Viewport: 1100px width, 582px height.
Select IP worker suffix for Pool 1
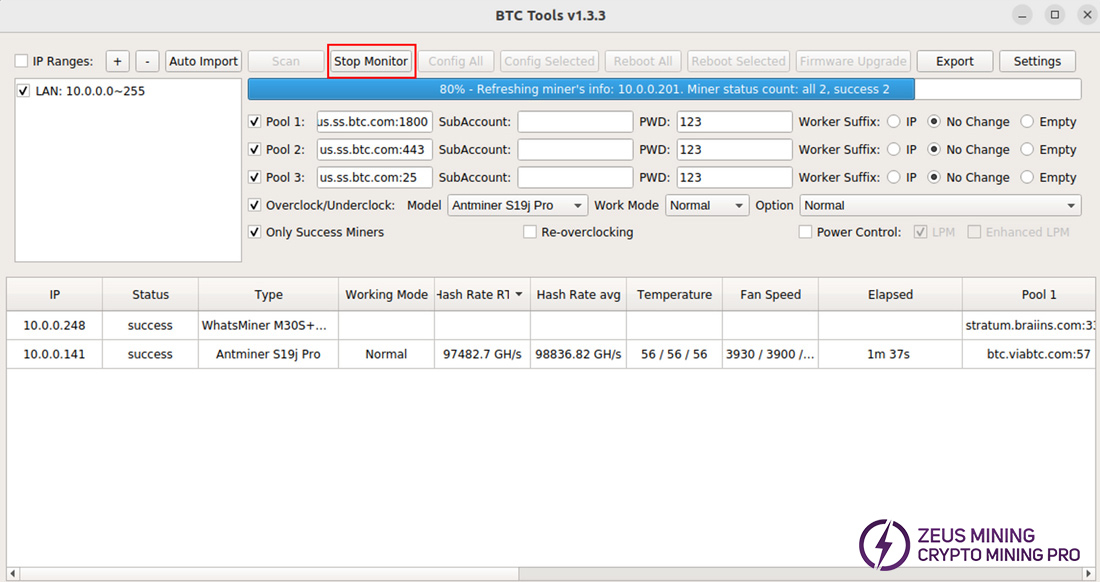click(893, 122)
